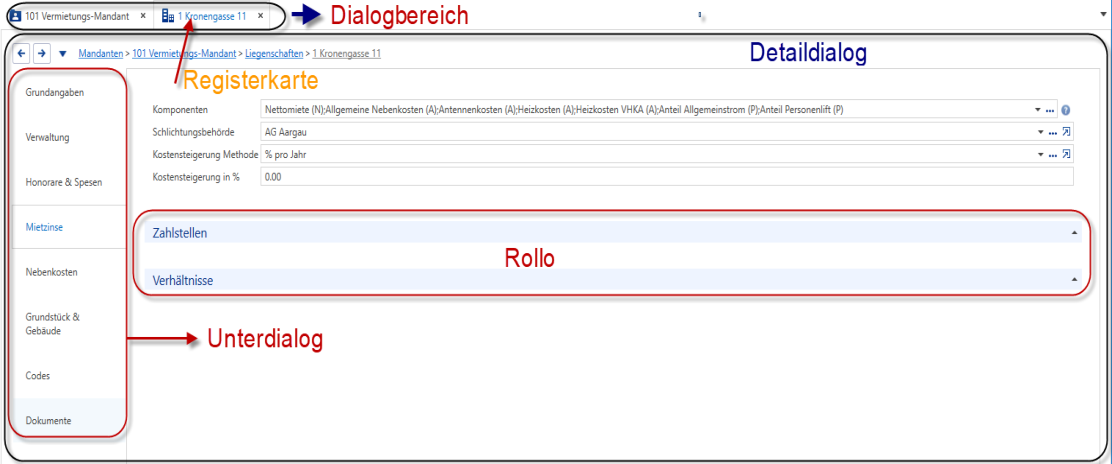
Task: Click the Kostensteigerung Methode label
Action: (x=205, y=154)
